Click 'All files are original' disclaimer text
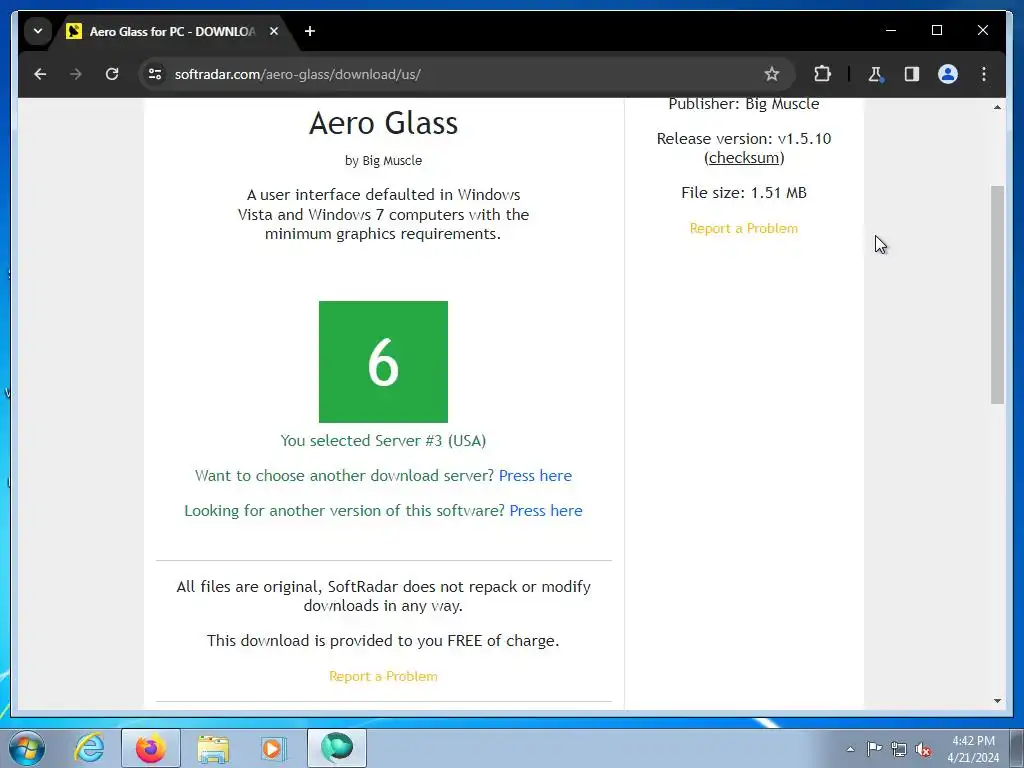1024x768 pixels. (383, 596)
